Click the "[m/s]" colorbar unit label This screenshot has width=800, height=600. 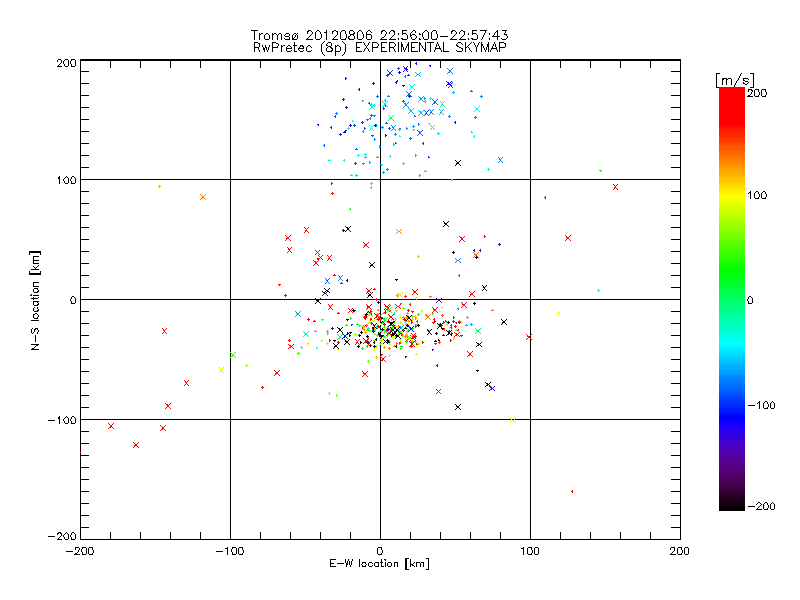(x=734, y=80)
